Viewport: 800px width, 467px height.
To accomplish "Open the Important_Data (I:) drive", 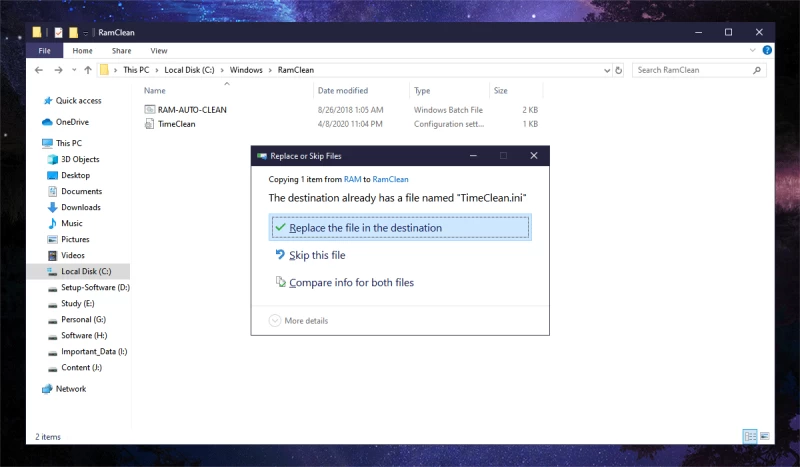I will pos(94,351).
